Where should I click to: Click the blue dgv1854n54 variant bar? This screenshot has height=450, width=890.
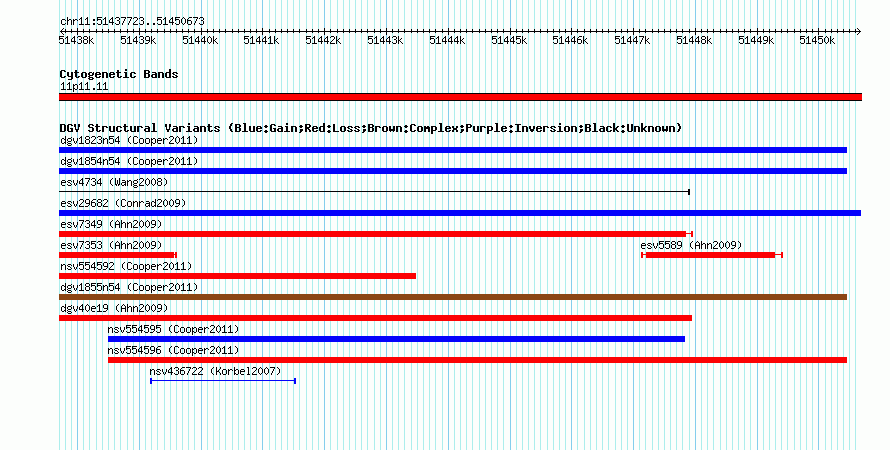(x=453, y=171)
